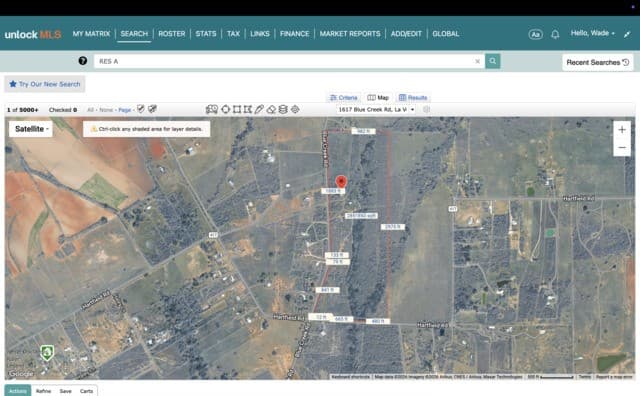Open the LINKS menu
640x396 pixels.
pos(260,34)
